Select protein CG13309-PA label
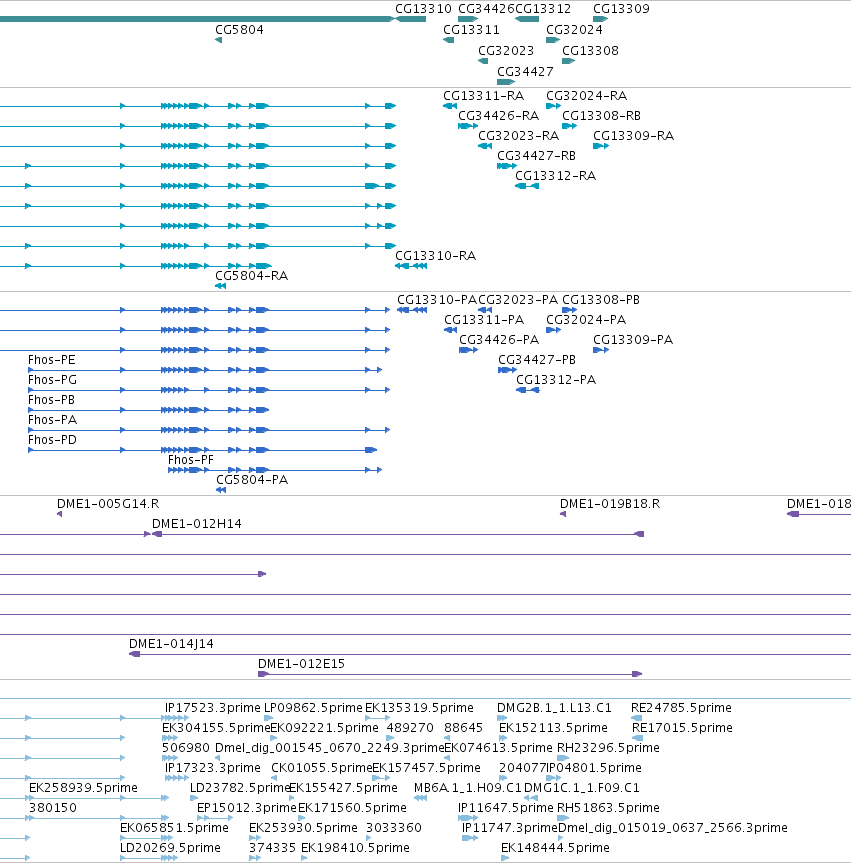 [x=632, y=340]
